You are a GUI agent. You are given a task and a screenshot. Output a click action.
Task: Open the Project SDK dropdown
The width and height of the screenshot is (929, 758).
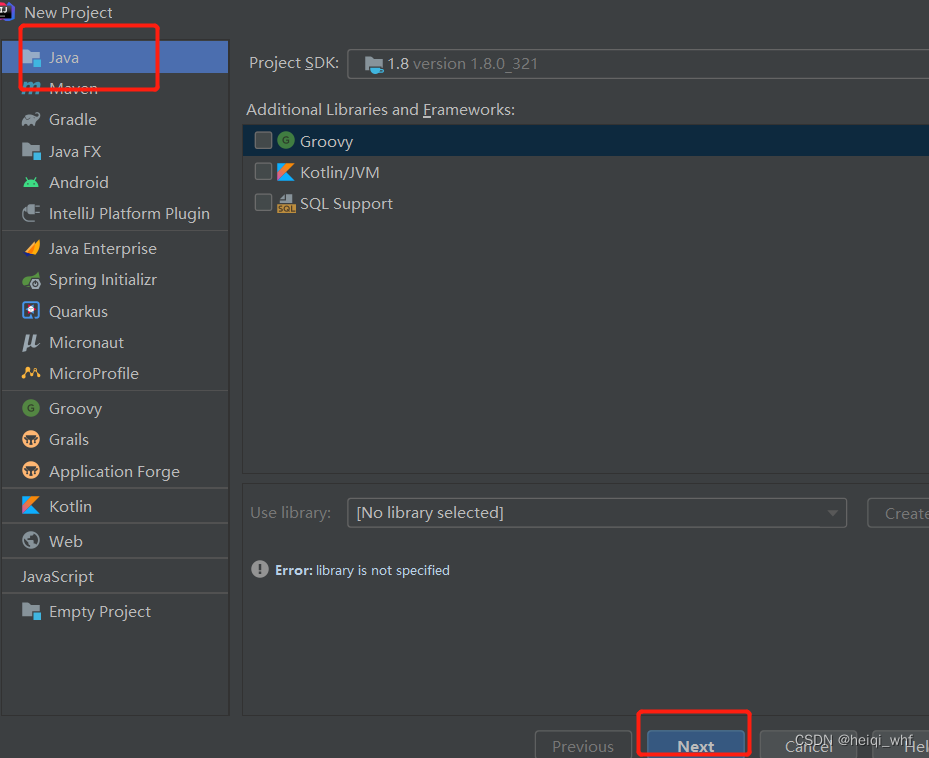coord(638,64)
